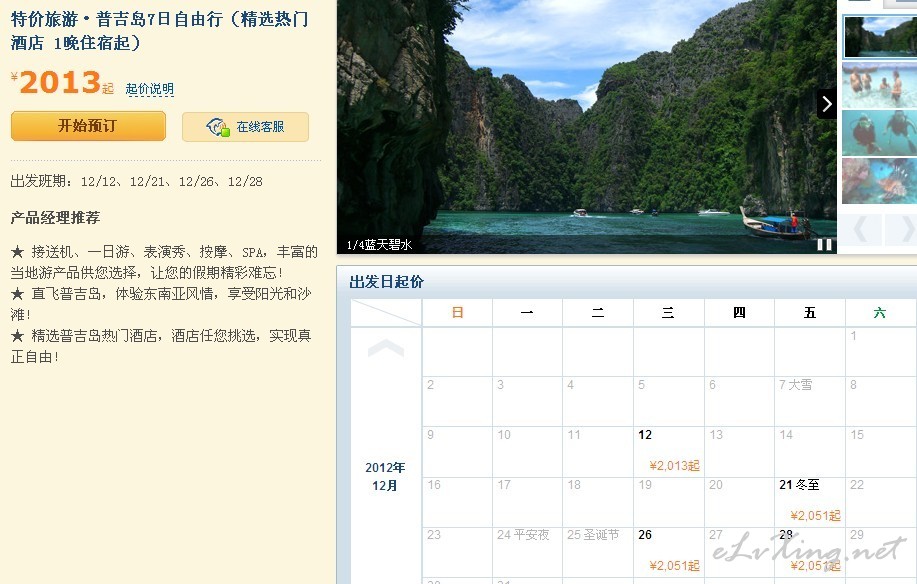Click the 一 Monday column header
This screenshot has height=584, width=917.
coord(527,313)
